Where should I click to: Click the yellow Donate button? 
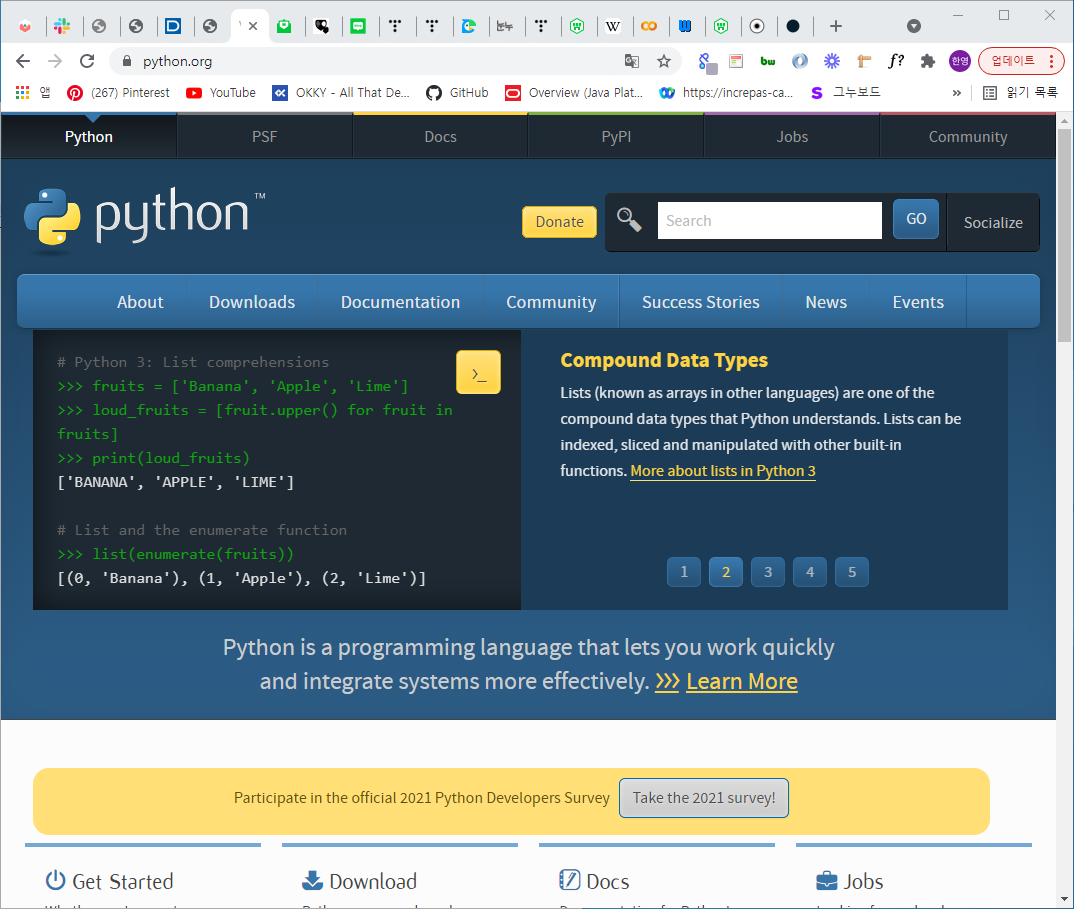click(559, 222)
